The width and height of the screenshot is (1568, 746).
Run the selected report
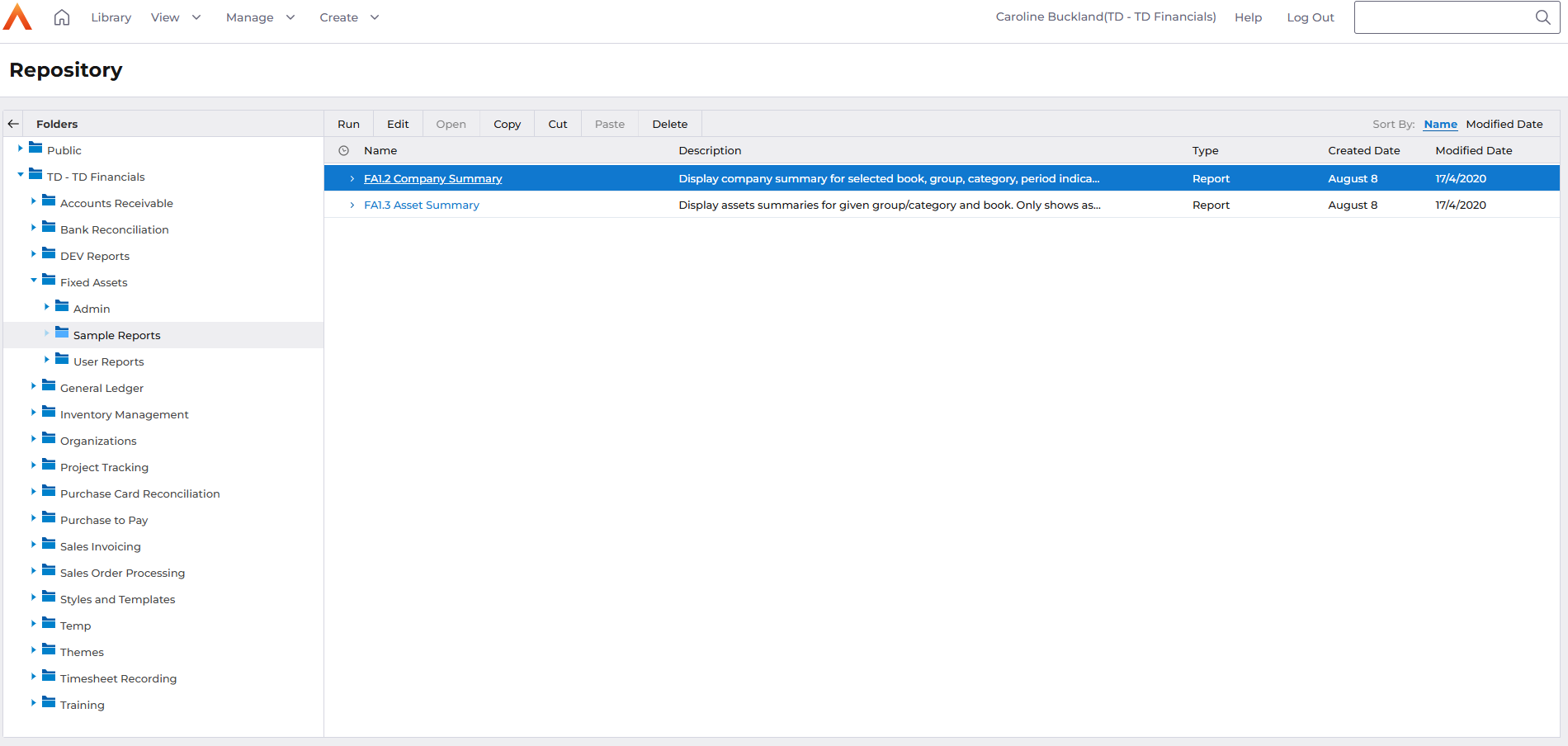(x=348, y=124)
